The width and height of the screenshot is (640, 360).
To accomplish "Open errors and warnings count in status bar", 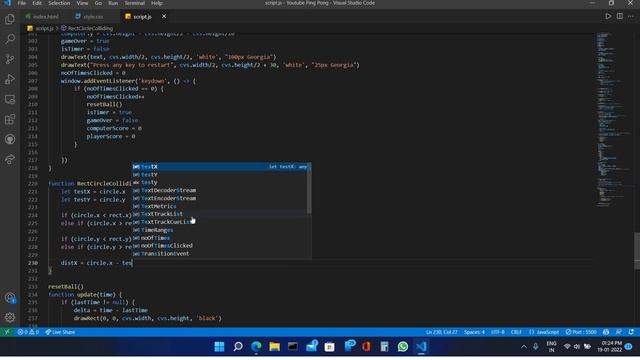I will (28, 332).
